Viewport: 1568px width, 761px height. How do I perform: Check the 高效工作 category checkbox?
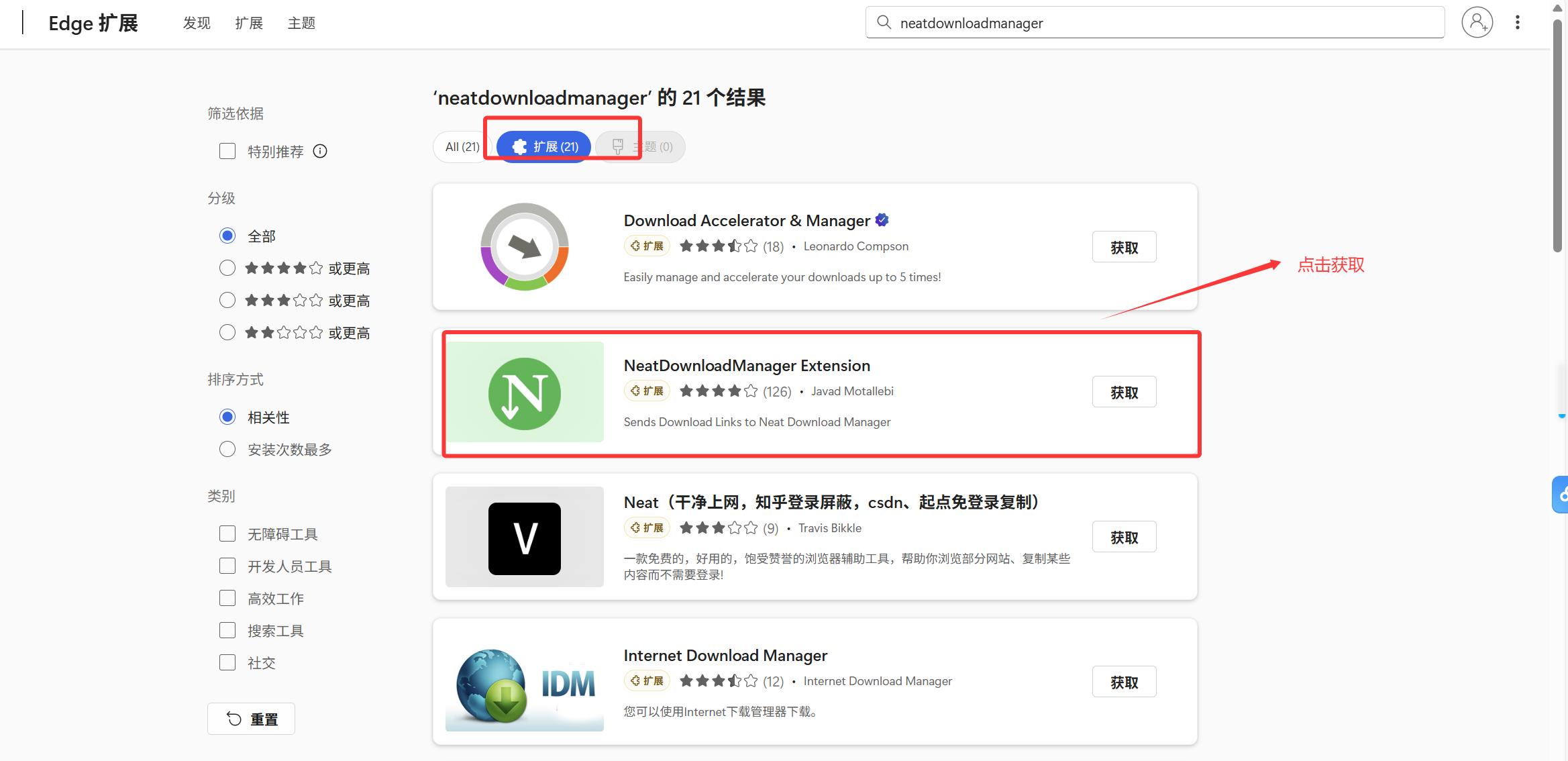(x=227, y=598)
